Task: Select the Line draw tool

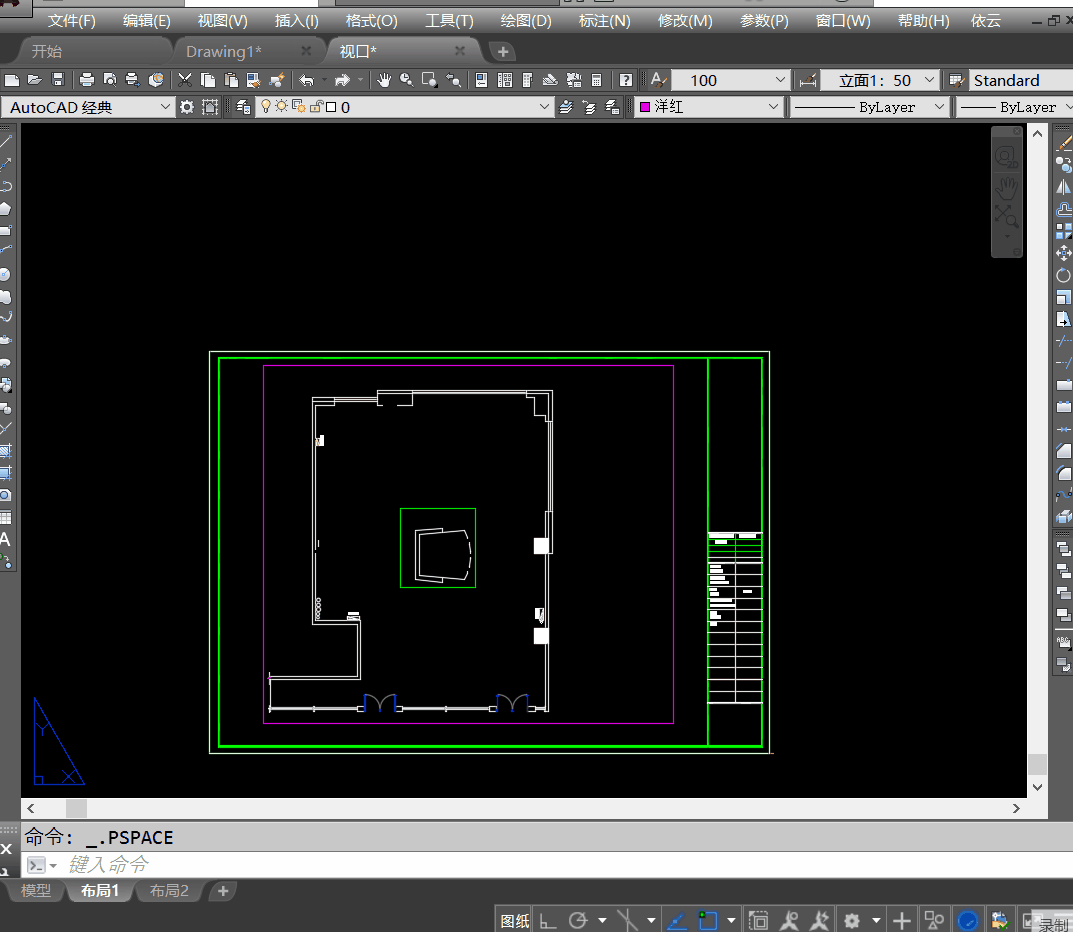Action: point(6,142)
